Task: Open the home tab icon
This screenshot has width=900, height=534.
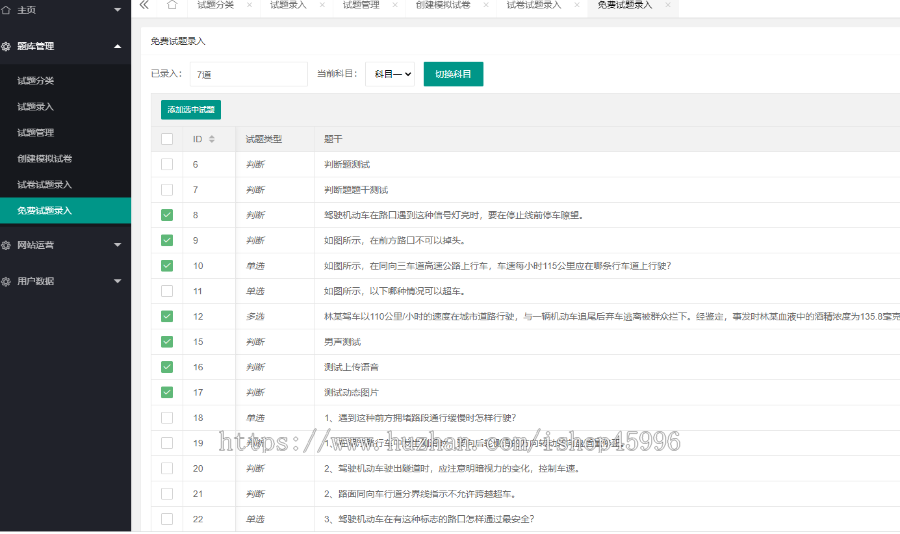Action: (172, 5)
